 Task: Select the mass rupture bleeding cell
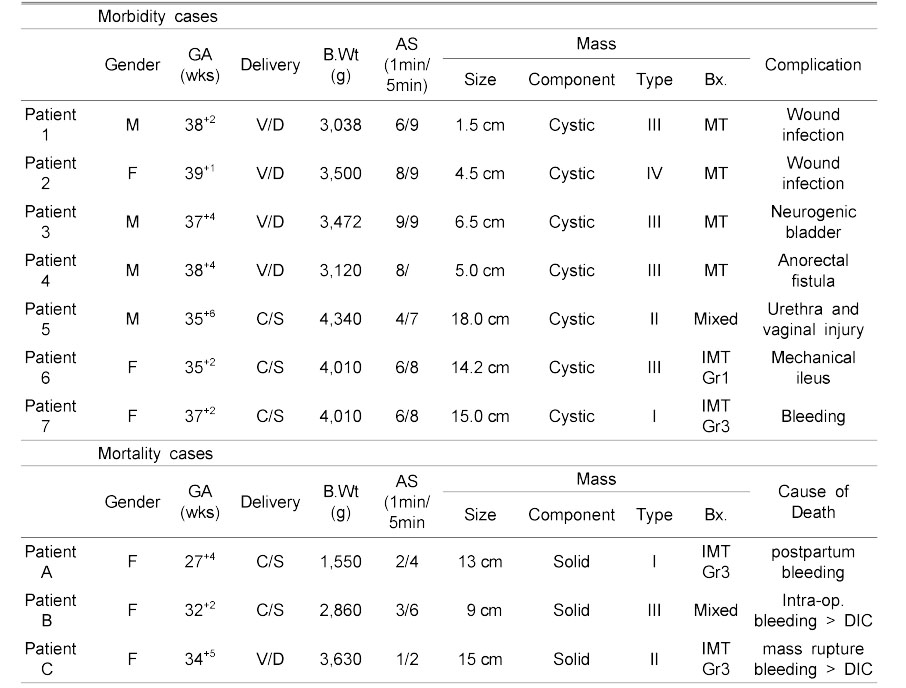pyautogui.click(x=812, y=659)
